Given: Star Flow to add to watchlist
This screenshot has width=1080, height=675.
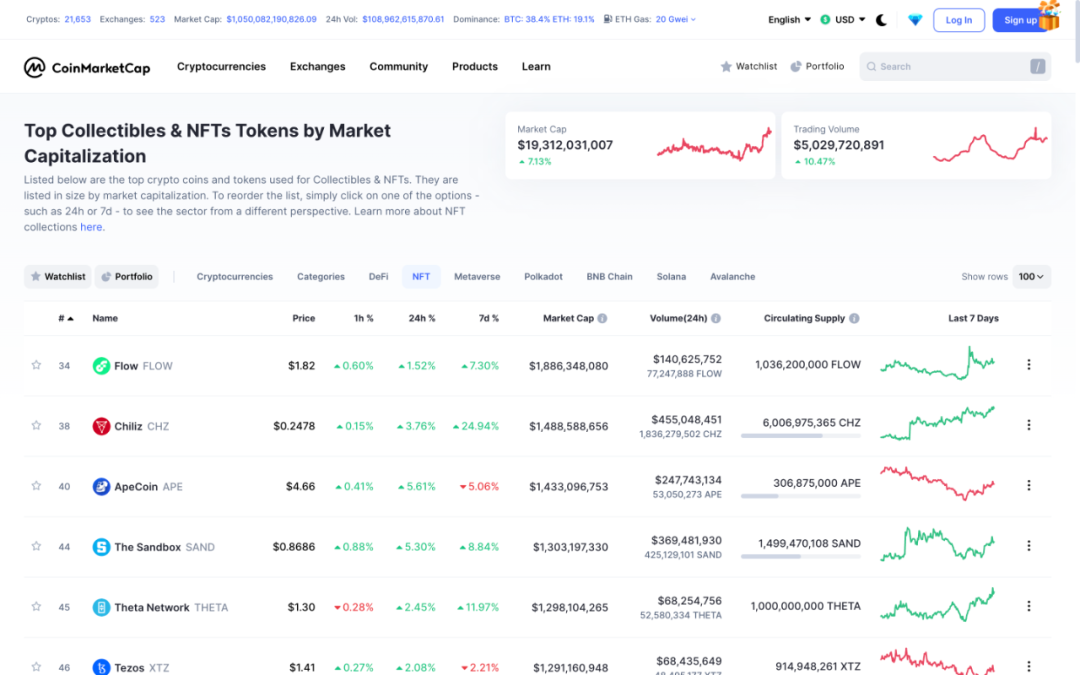Looking at the screenshot, I should click(x=37, y=365).
